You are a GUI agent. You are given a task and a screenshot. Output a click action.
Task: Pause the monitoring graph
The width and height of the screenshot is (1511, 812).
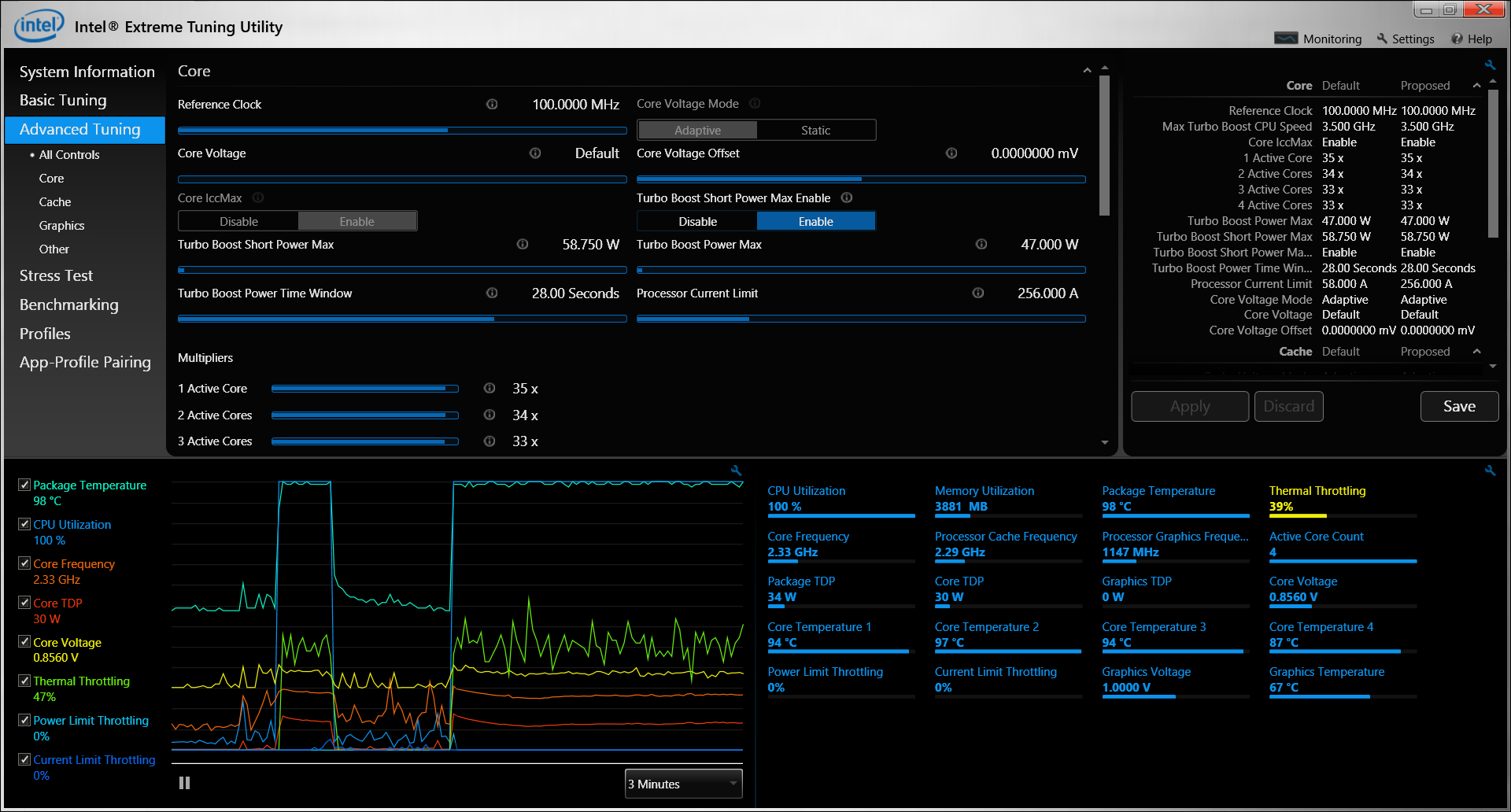click(184, 783)
